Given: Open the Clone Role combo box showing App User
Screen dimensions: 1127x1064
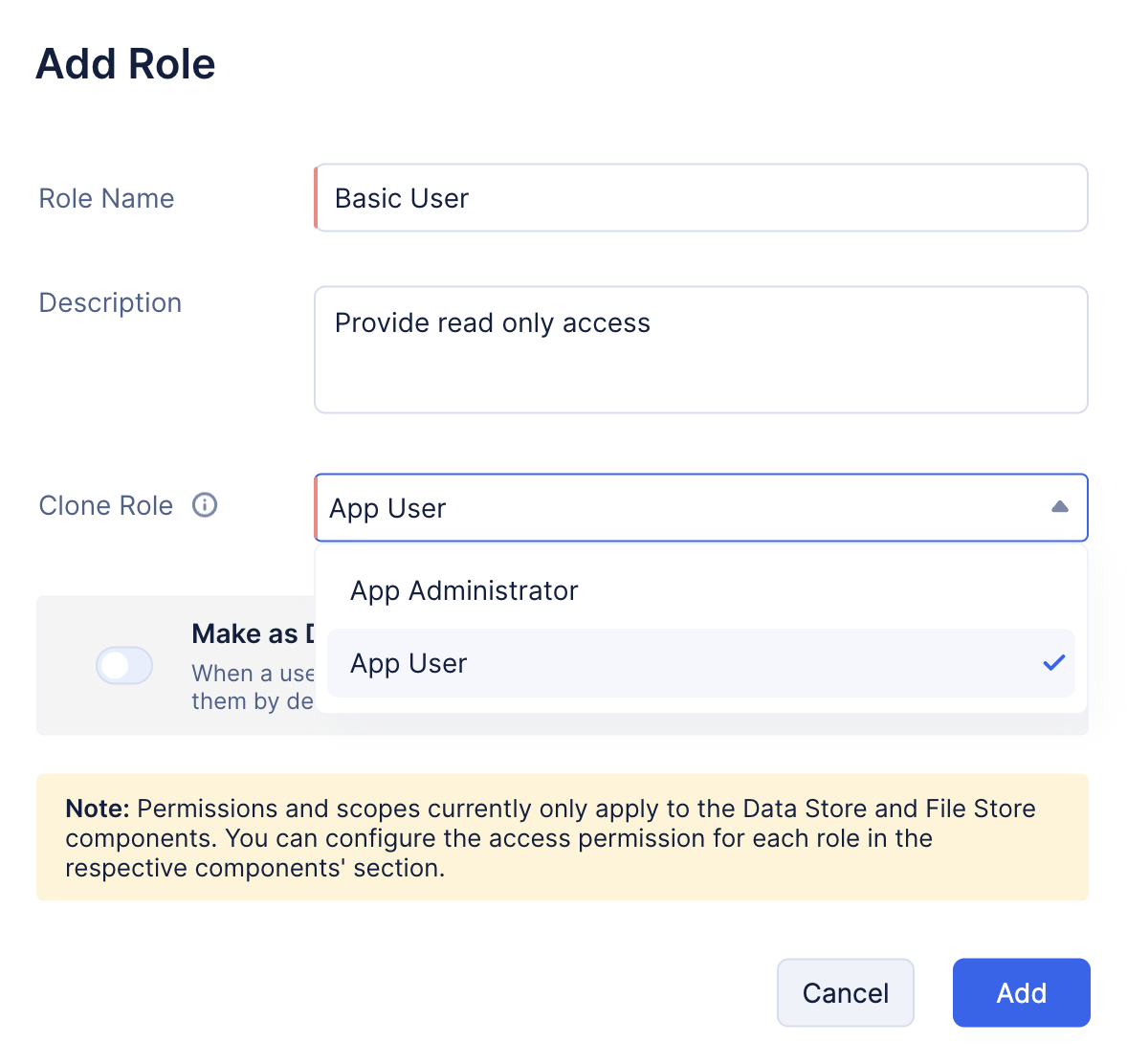Looking at the screenshot, I should pos(700,507).
